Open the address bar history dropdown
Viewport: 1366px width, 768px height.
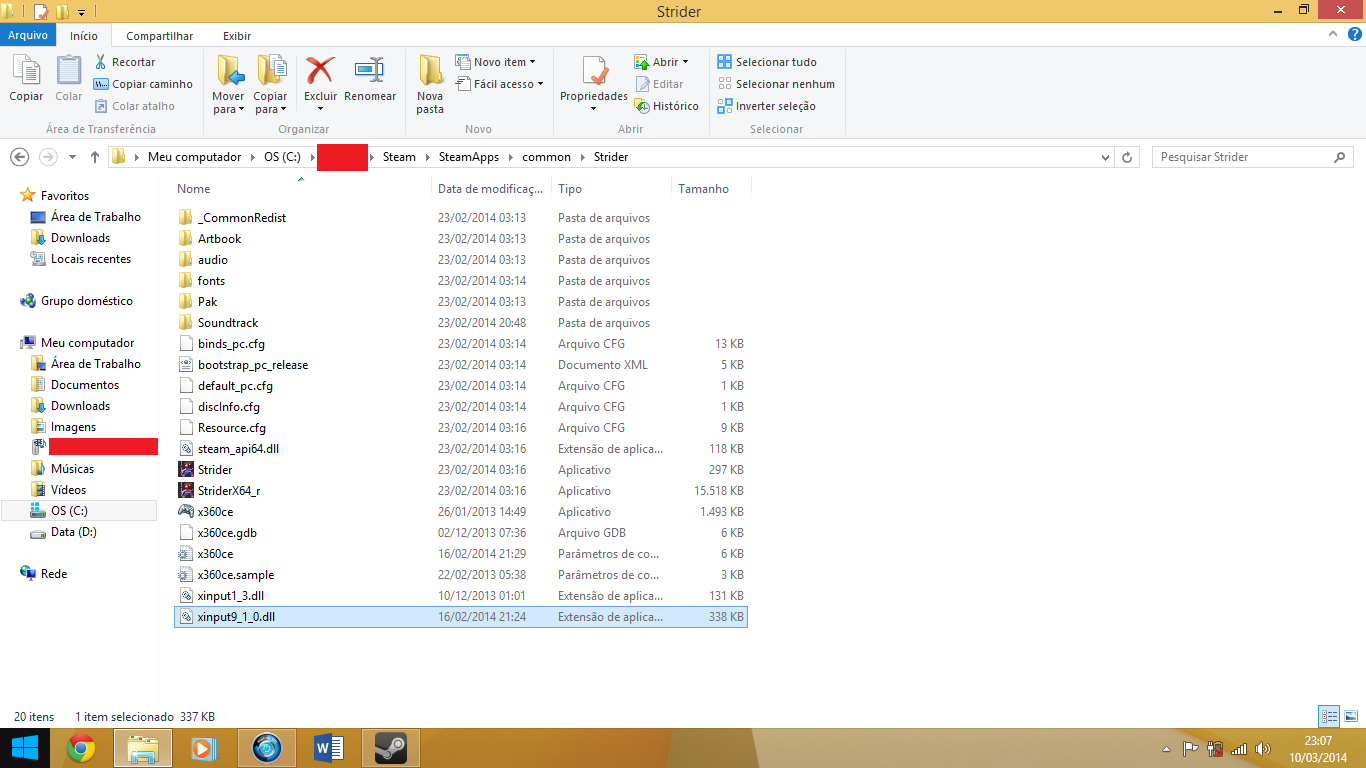point(1105,157)
